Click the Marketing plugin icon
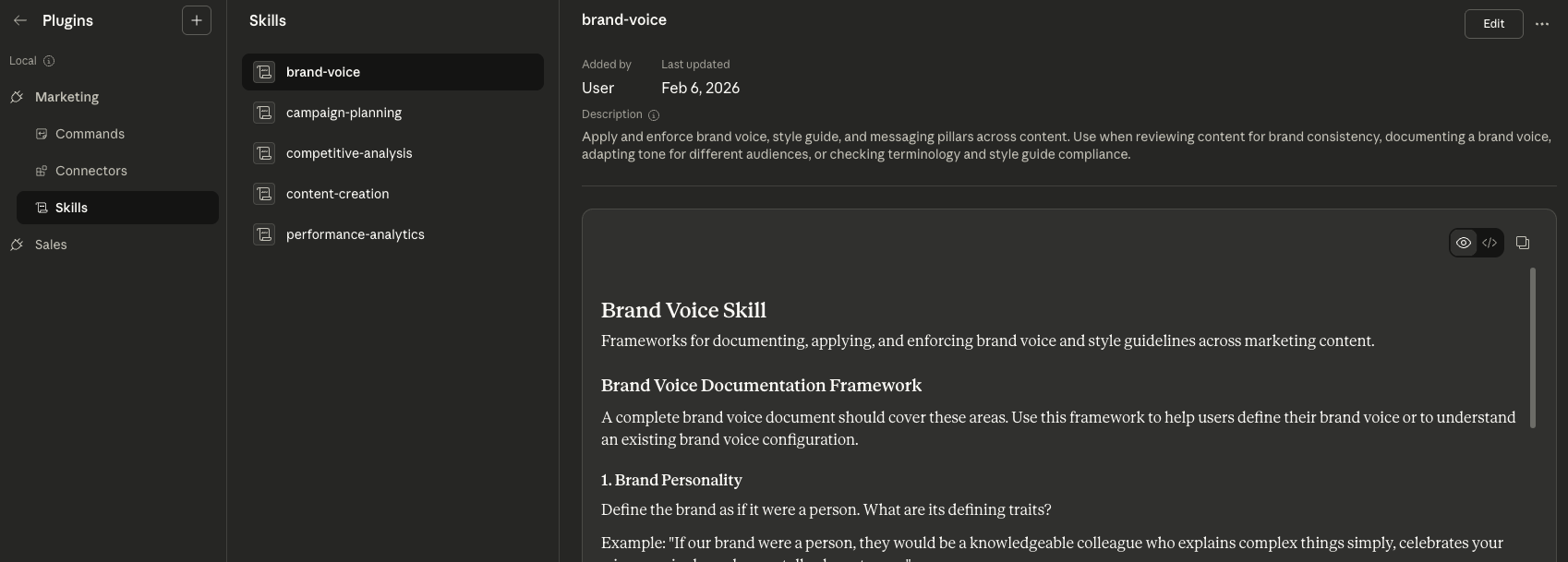Image resolution: width=1568 pixels, height=562 pixels. (x=17, y=96)
